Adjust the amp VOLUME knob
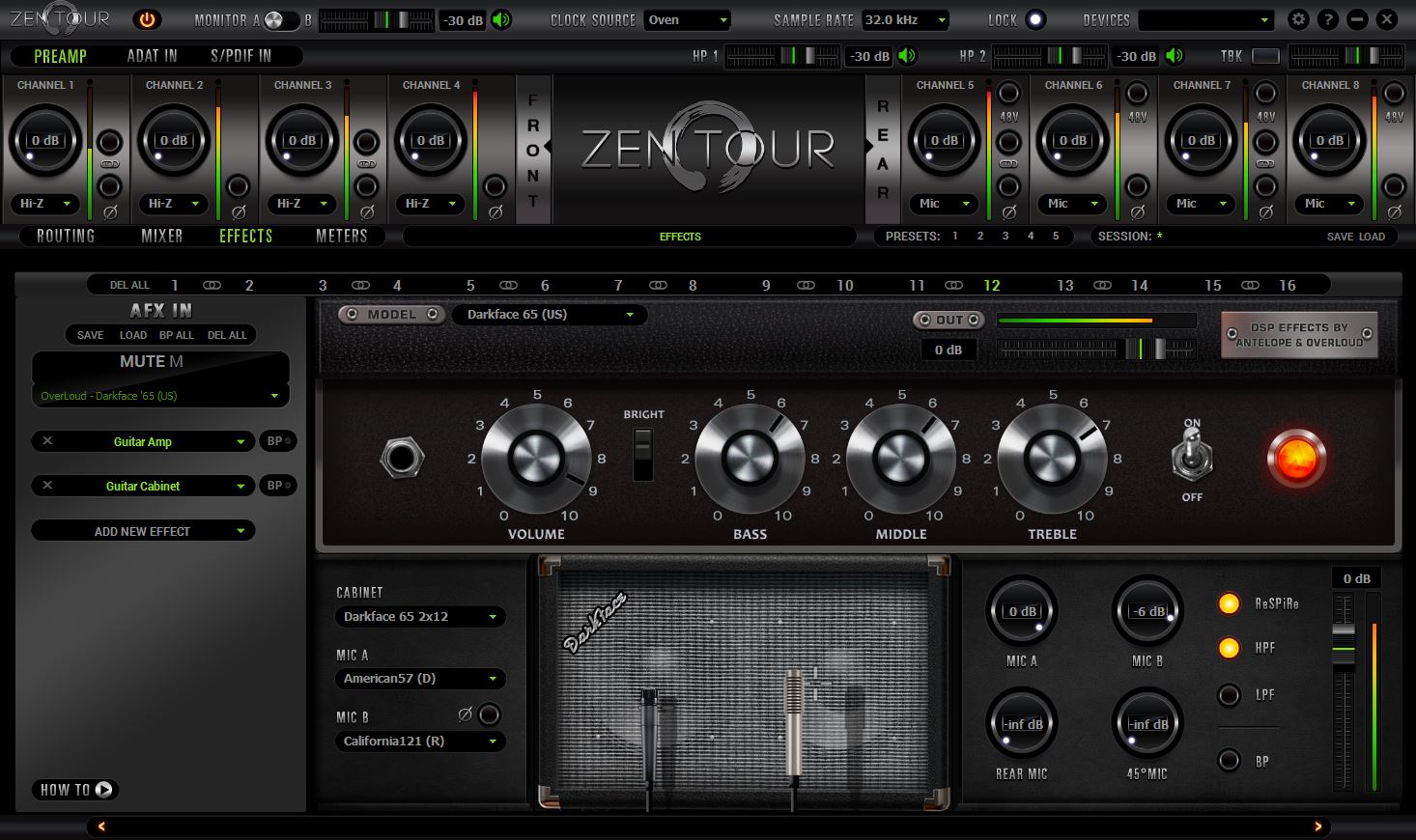1416x840 pixels. (536, 458)
